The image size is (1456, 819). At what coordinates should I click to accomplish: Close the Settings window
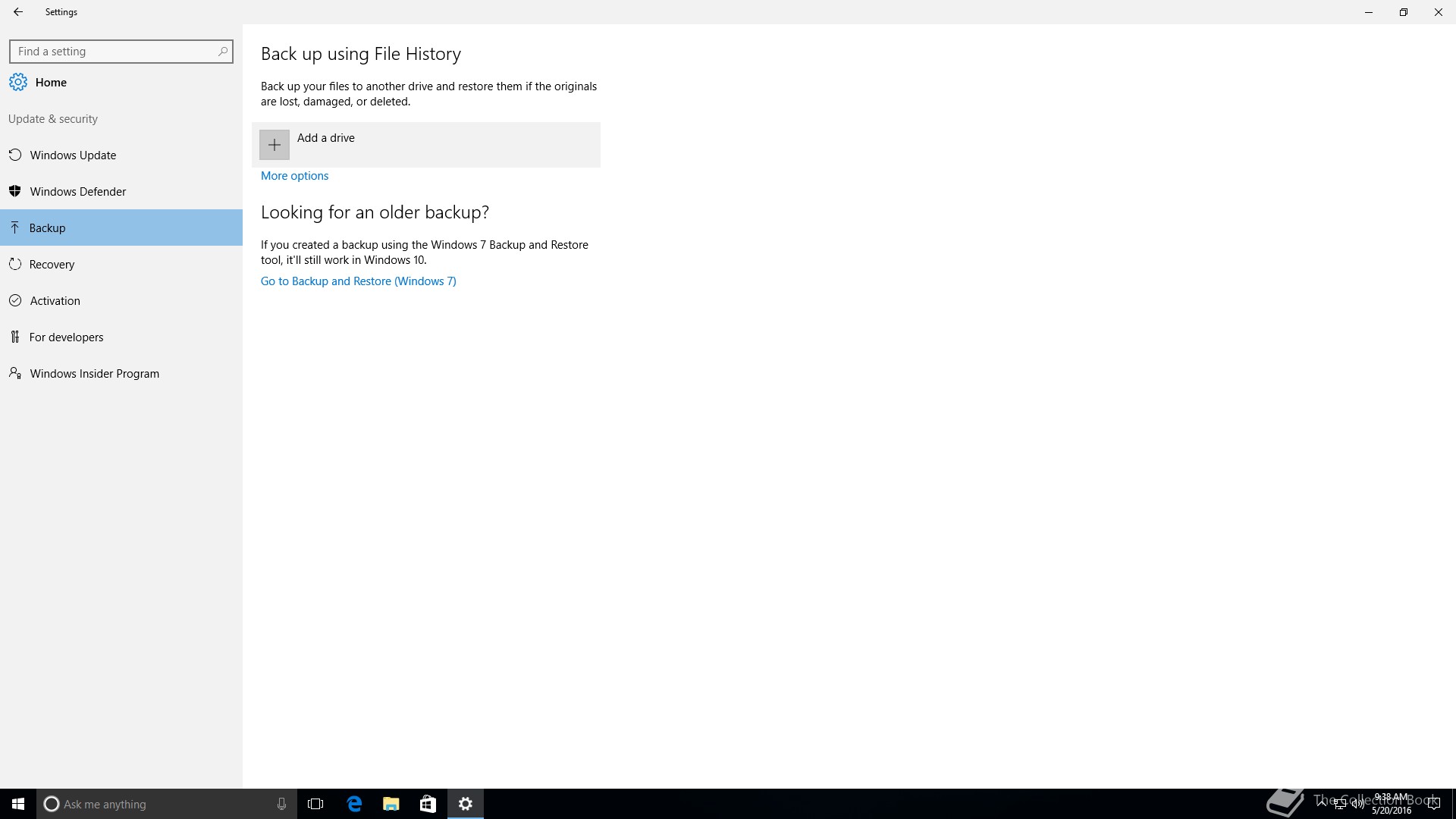pos(1439,12)
